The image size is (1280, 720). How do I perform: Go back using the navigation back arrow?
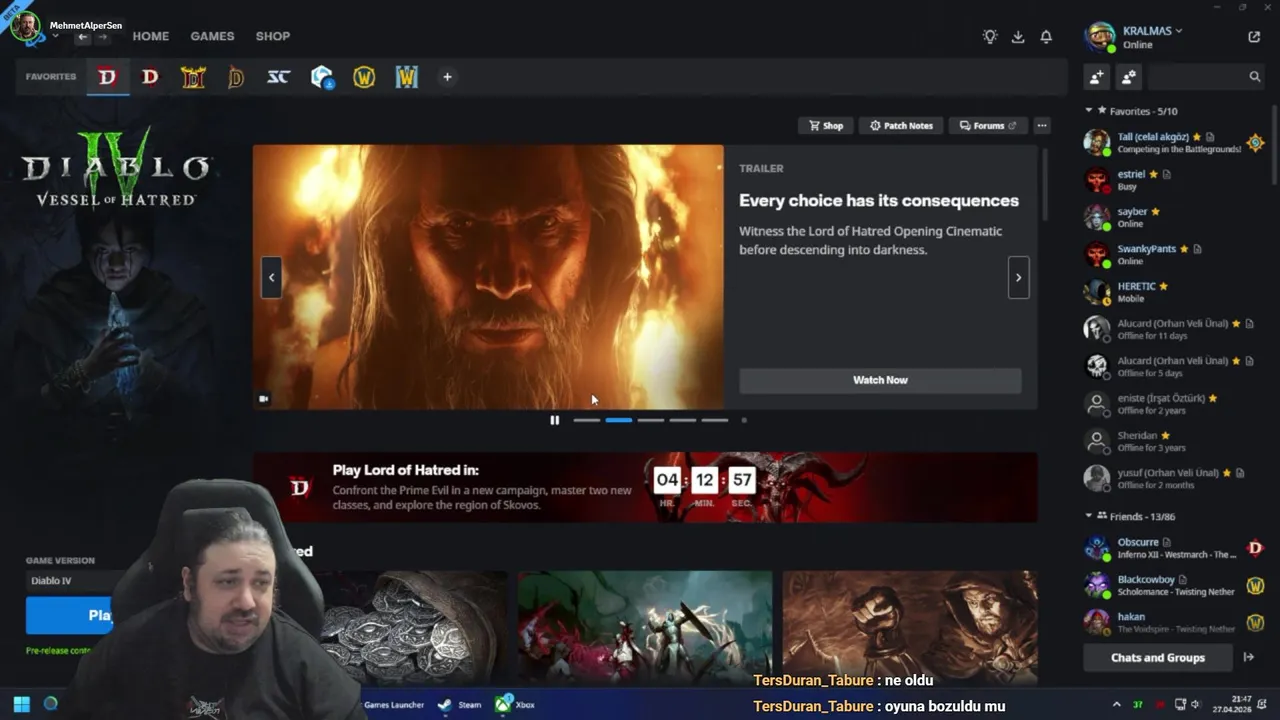coord(83,37)
